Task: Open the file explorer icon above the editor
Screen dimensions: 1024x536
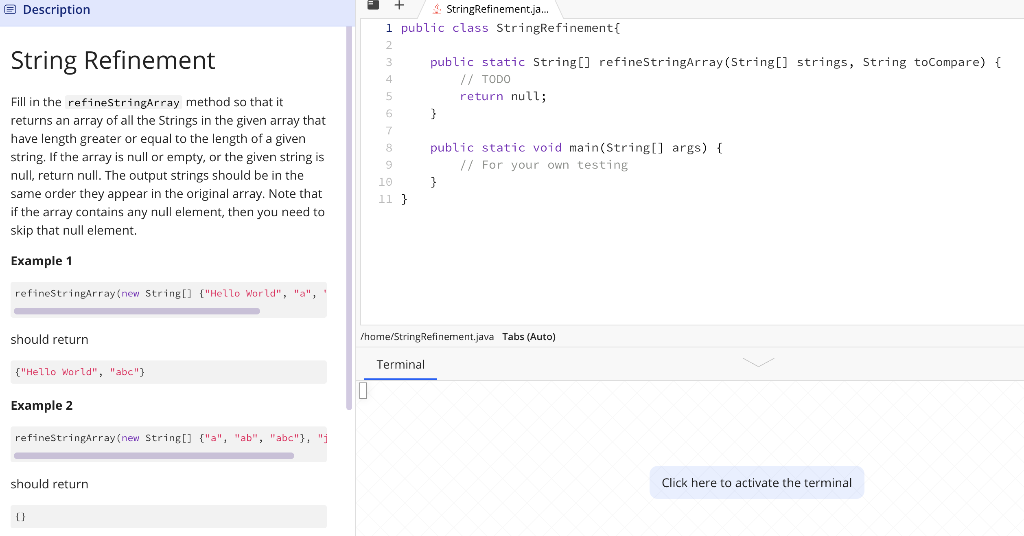Action: click(373, 5)
